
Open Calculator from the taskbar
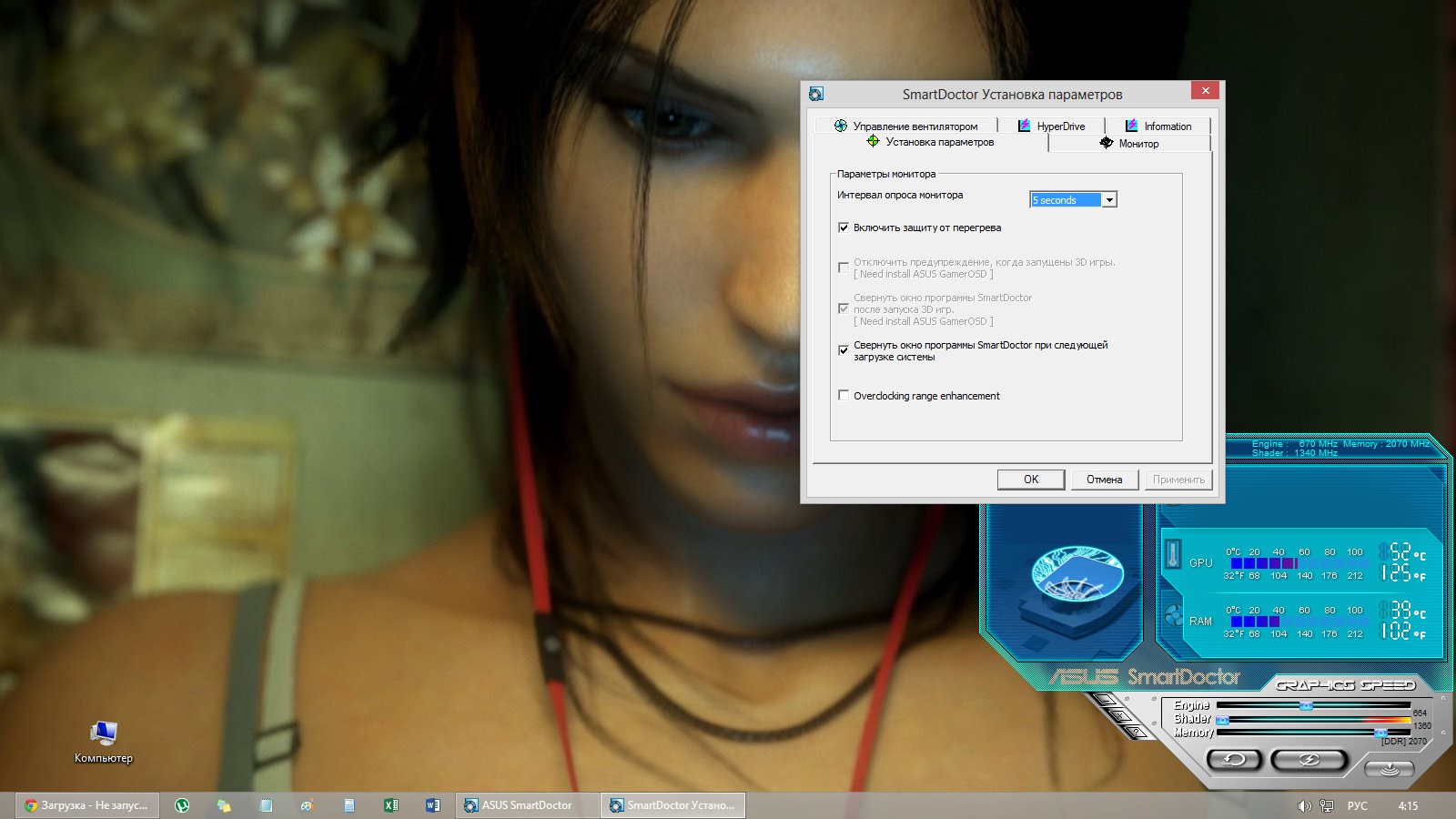point(349,805)
